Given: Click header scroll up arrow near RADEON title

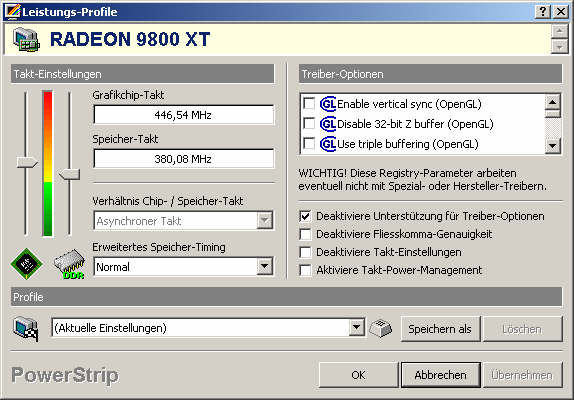Looking at the screenshot, I should pos(559,31).
